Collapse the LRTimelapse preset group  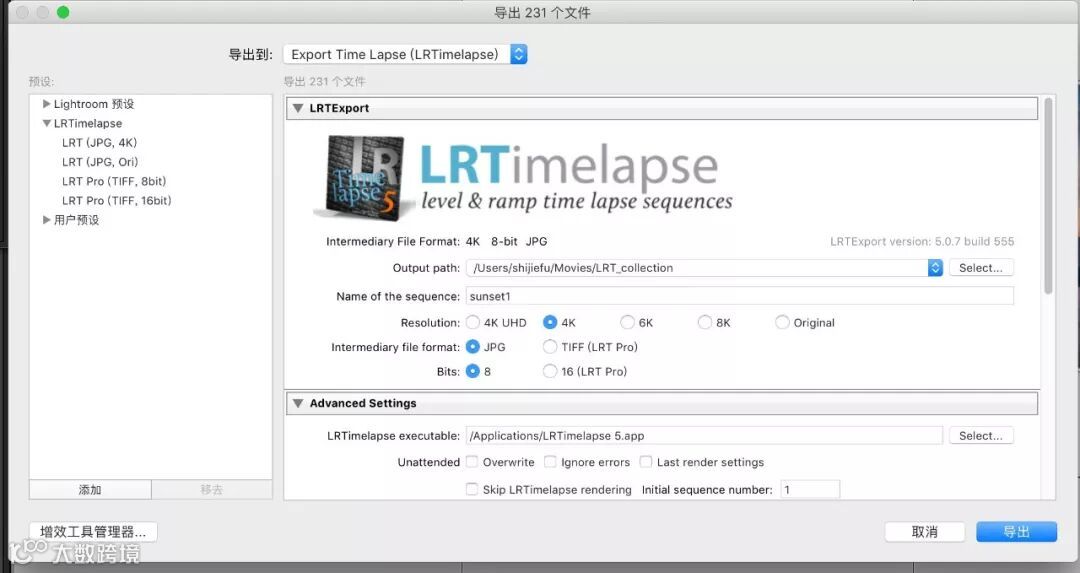click(46, 123)
